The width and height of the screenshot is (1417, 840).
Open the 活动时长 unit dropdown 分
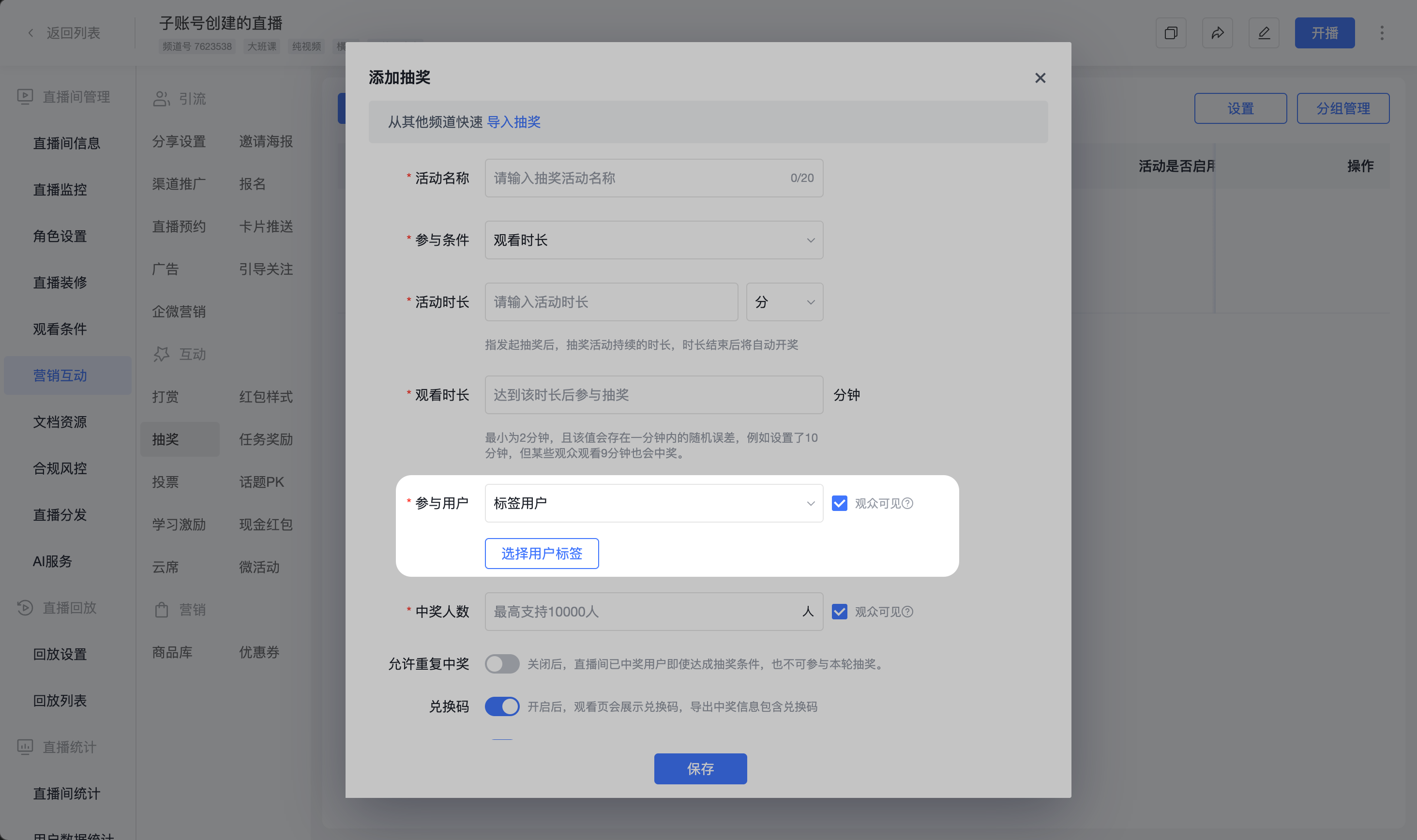pos(784,302)
